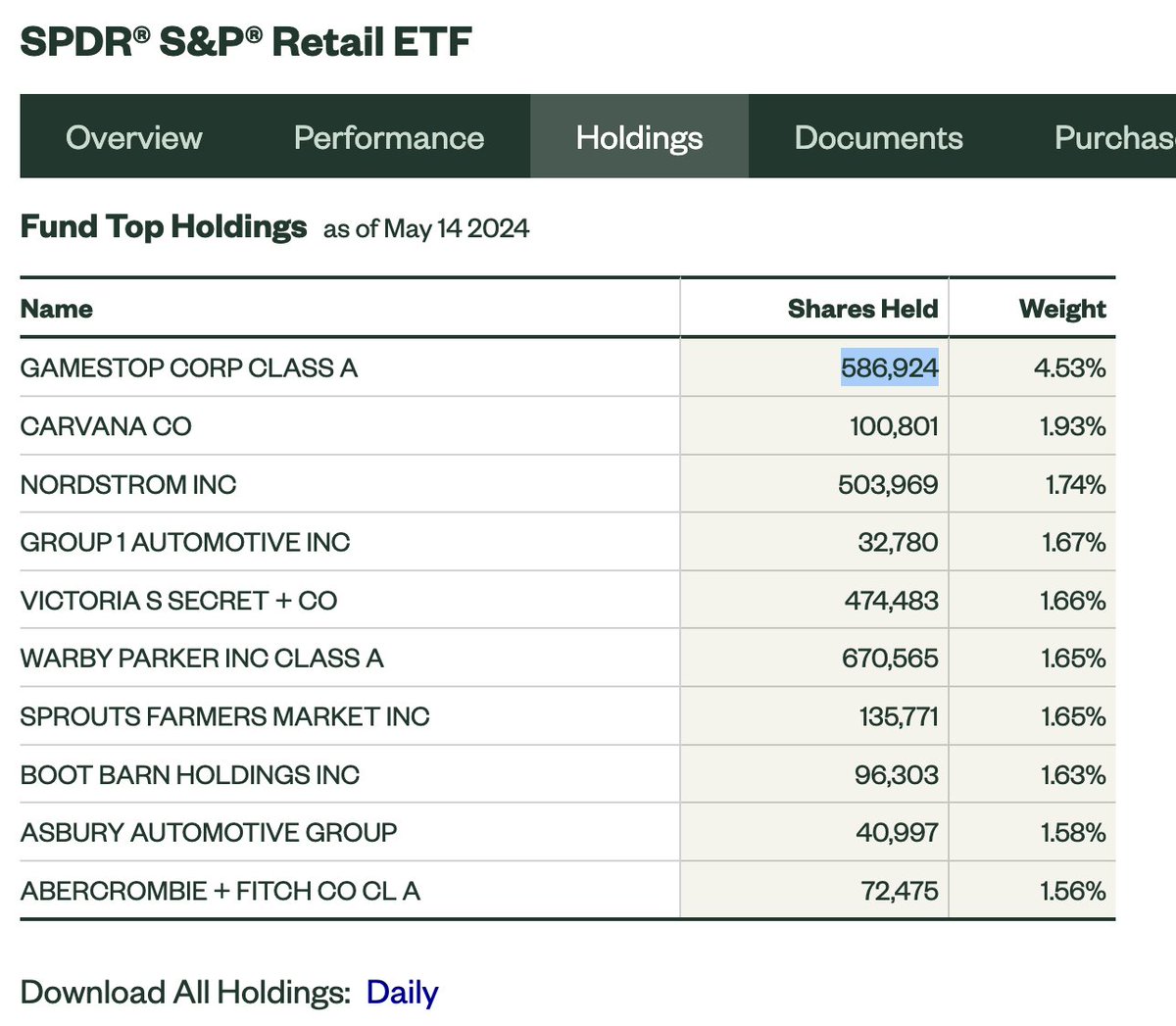
Task: Click Abercrombie + Fitch Co Cl A name
Action: [x=220, y=891]
